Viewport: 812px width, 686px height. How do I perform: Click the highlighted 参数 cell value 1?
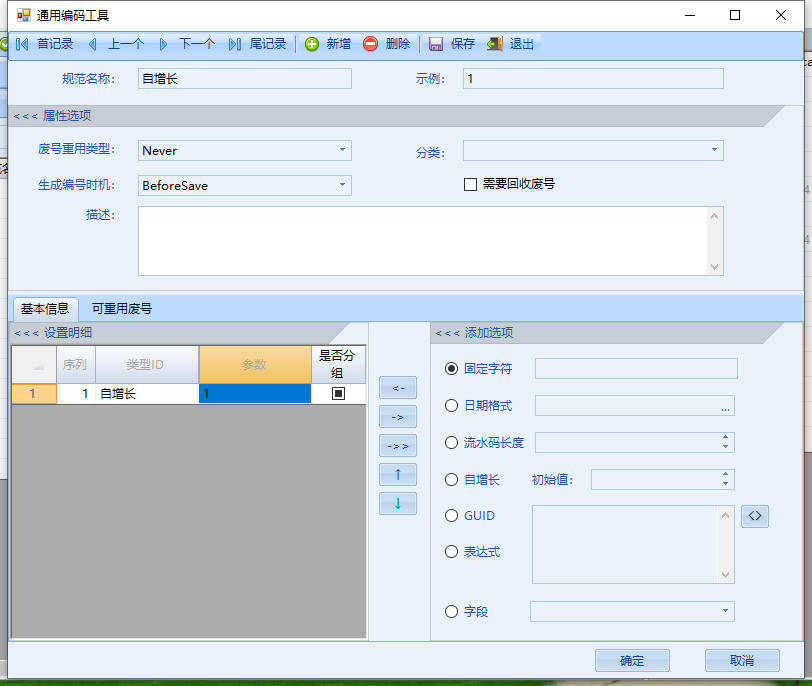coord(255,394)
